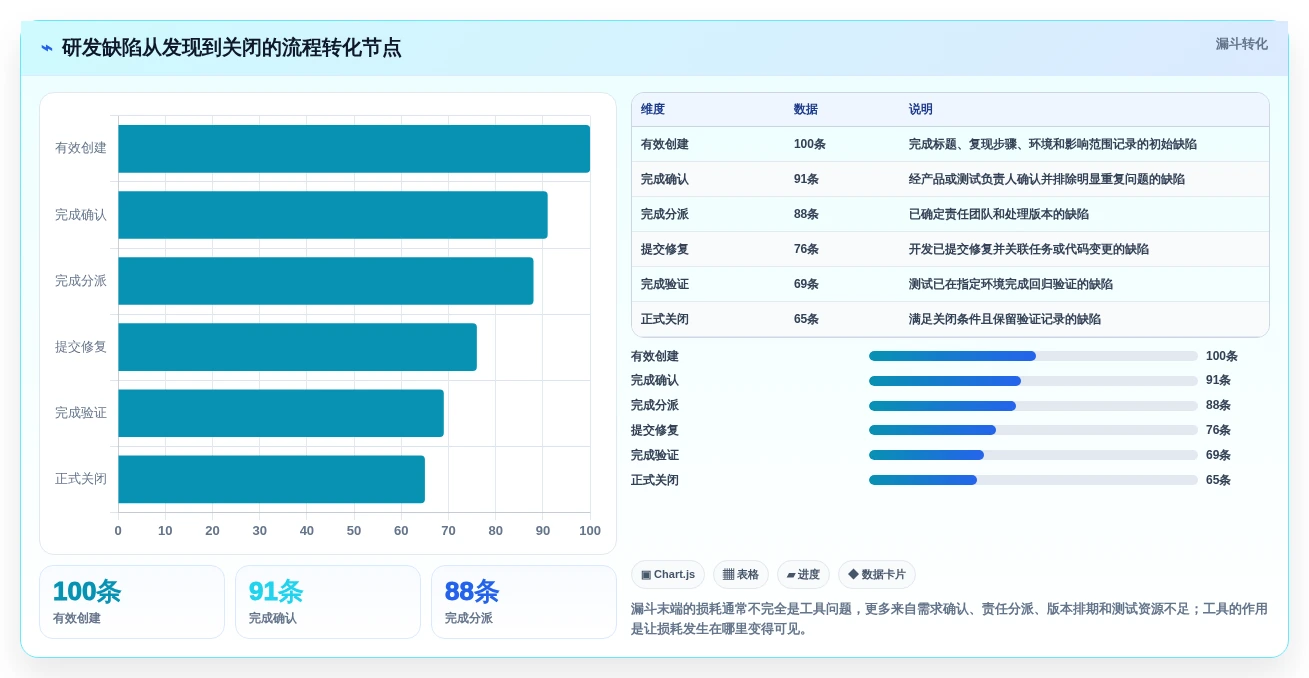Click the 65条 value in the table
The image size is (1309, 678).
(806, 319)
